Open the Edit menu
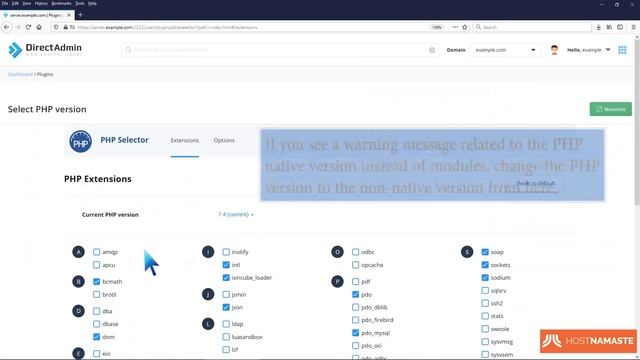 coord(15,3)
